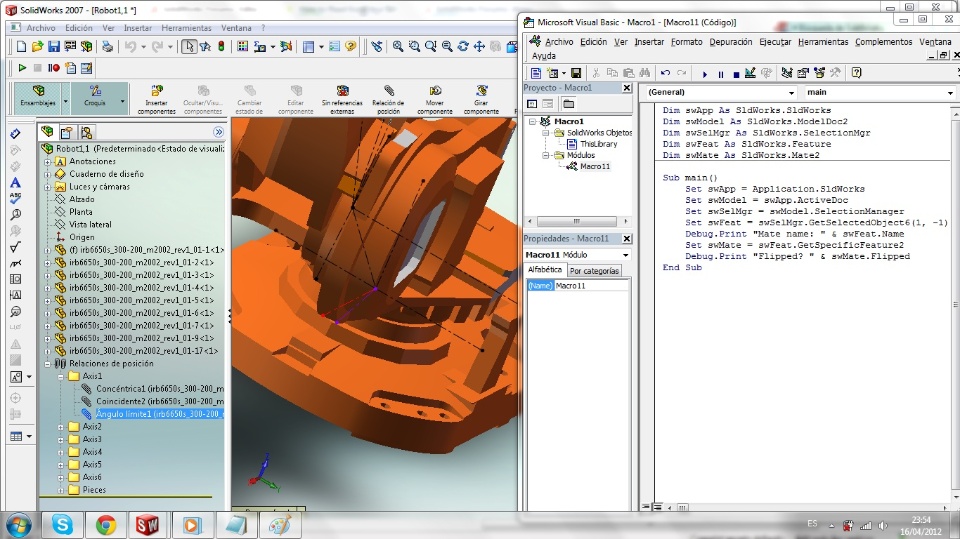Viewport: 960px width, 539px height.
Task: Switch to the PropertyManager tab icon
Action: coord(67,132)
